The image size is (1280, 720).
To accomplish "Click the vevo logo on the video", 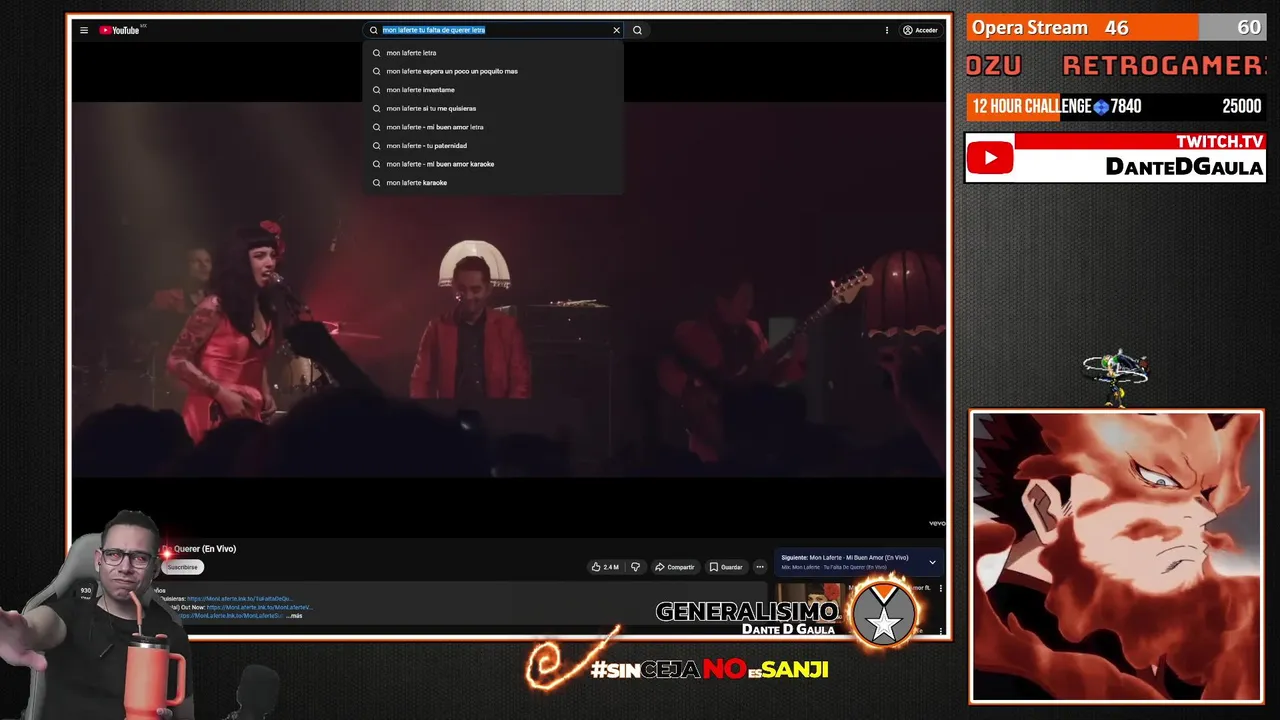I will click(x=937, y=523).
